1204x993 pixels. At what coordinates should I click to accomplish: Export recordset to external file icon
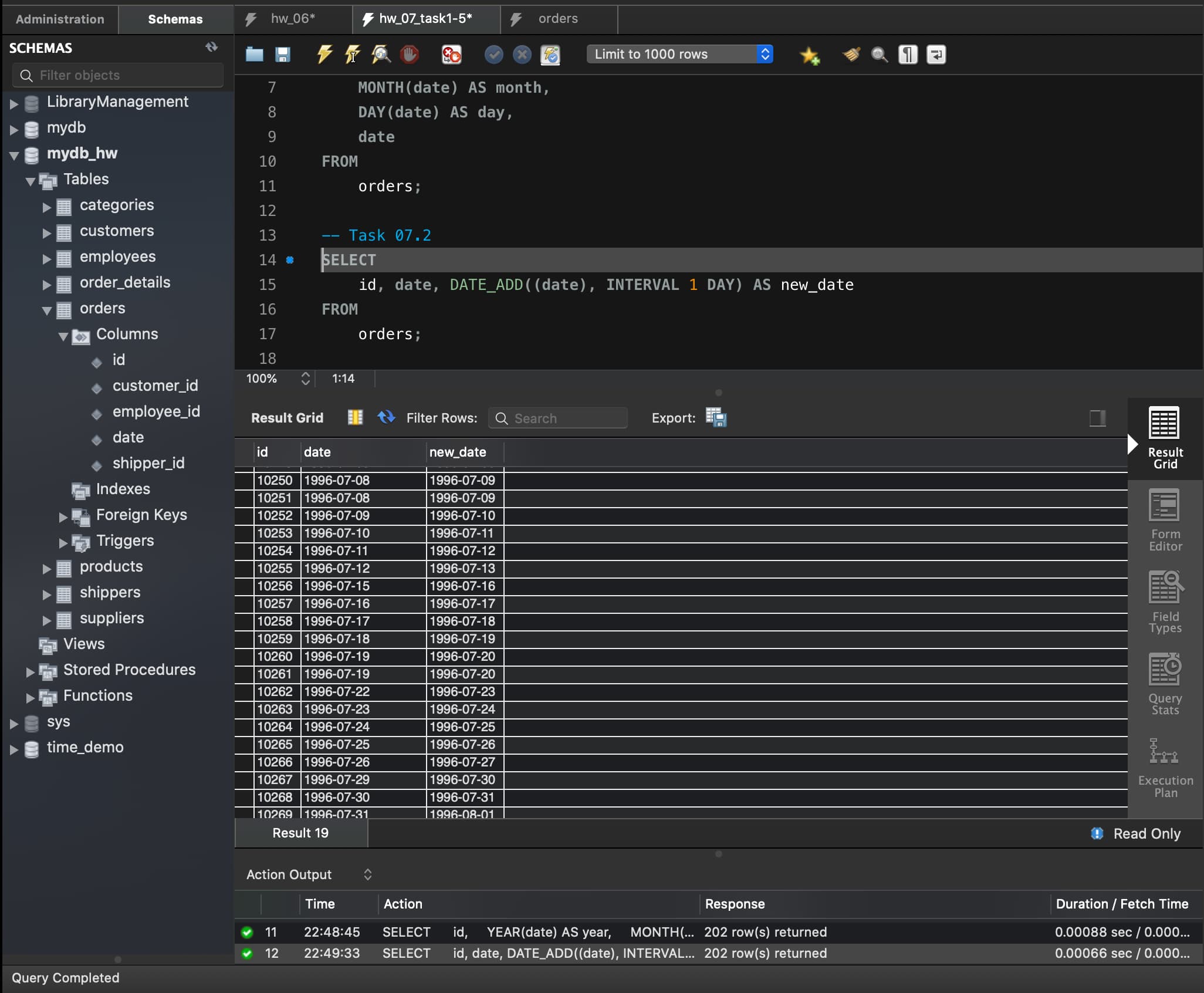[716, 418]
